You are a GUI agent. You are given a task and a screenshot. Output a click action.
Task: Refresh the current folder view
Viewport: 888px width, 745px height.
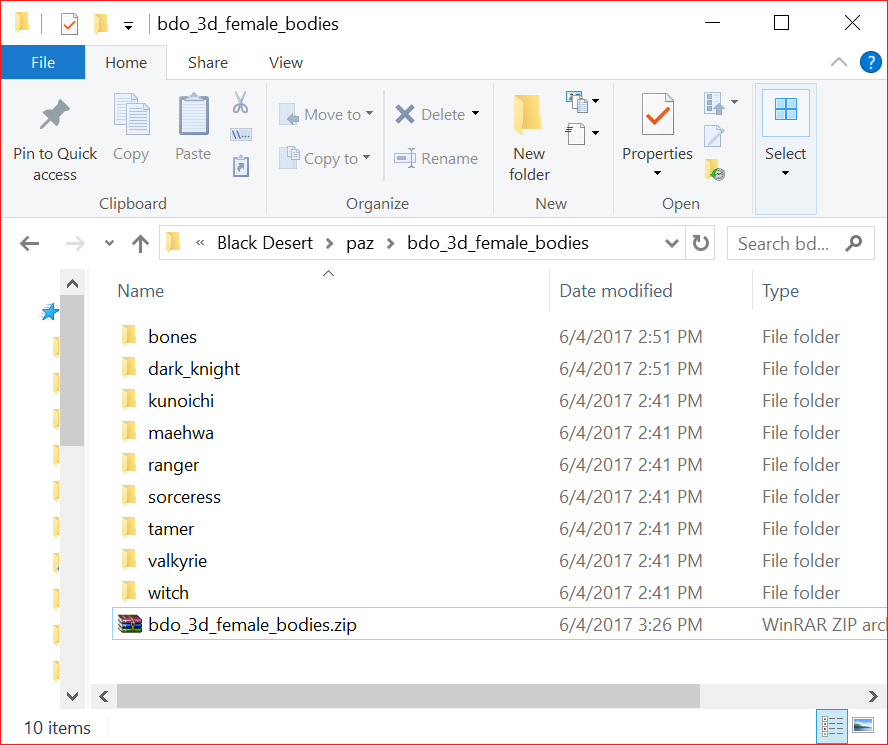pos(701,243)
